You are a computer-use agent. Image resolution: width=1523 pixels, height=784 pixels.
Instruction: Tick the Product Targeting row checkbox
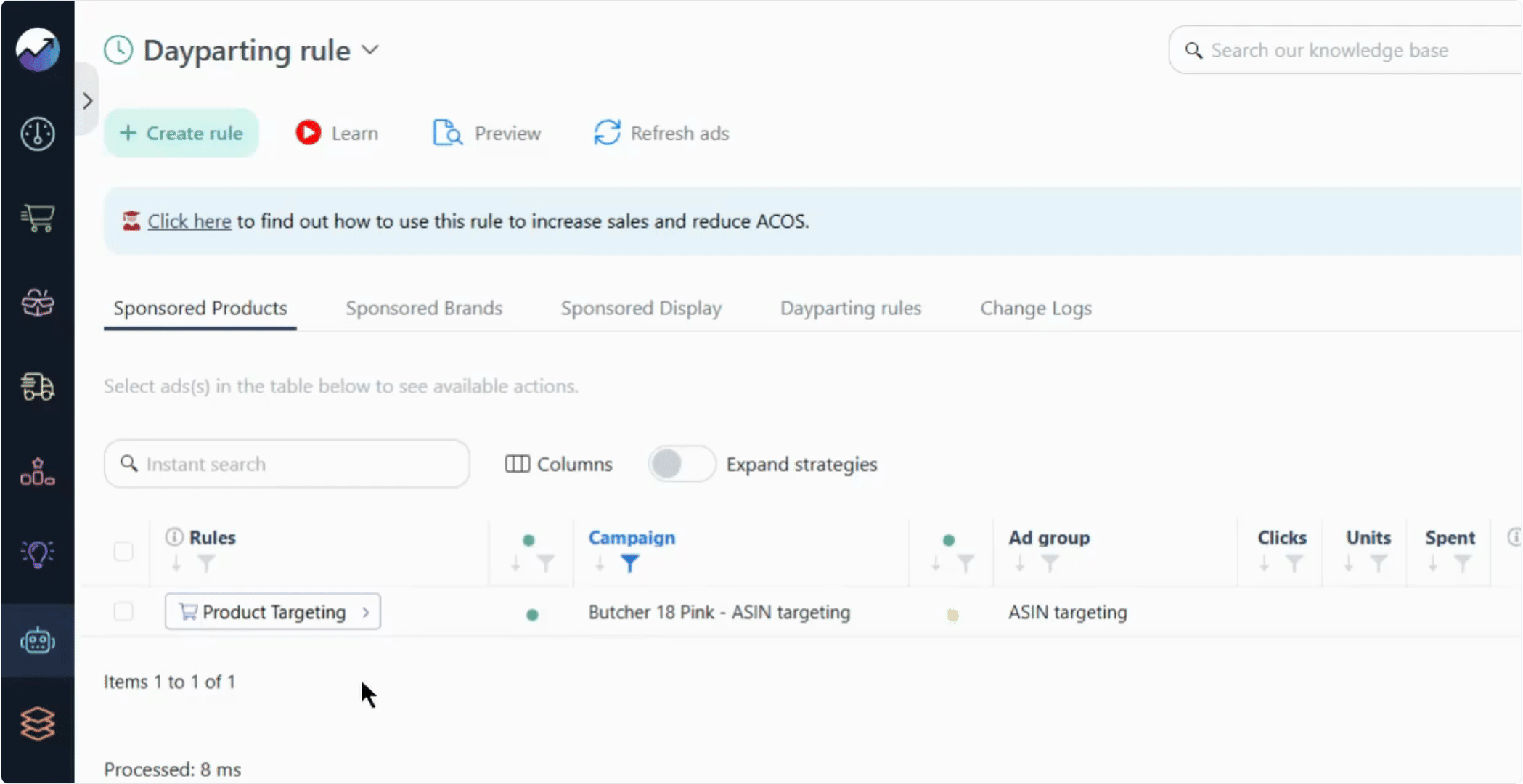(x=123, y=612)
